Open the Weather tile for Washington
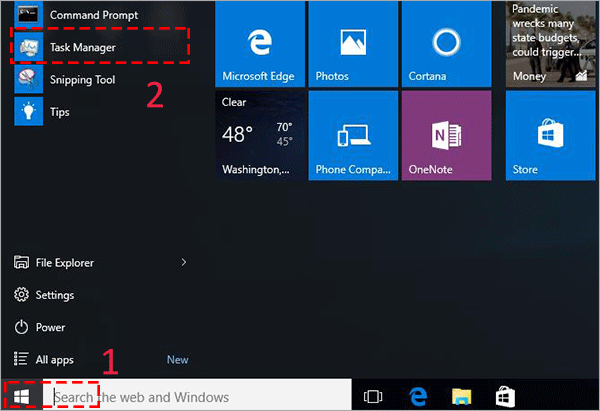The width and height of the screenshot is (600, 411). tap(260, 135)
